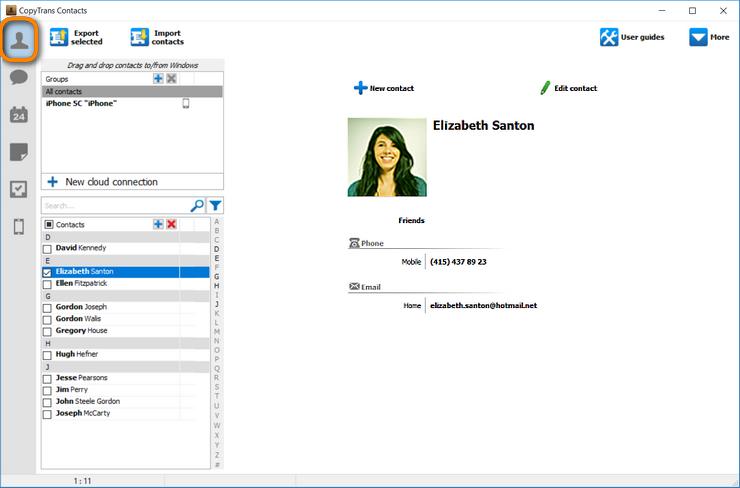Jump to letter D in alphabet index
The height and width of the screenshot is (488, 740).
click(x=217, y=249)
